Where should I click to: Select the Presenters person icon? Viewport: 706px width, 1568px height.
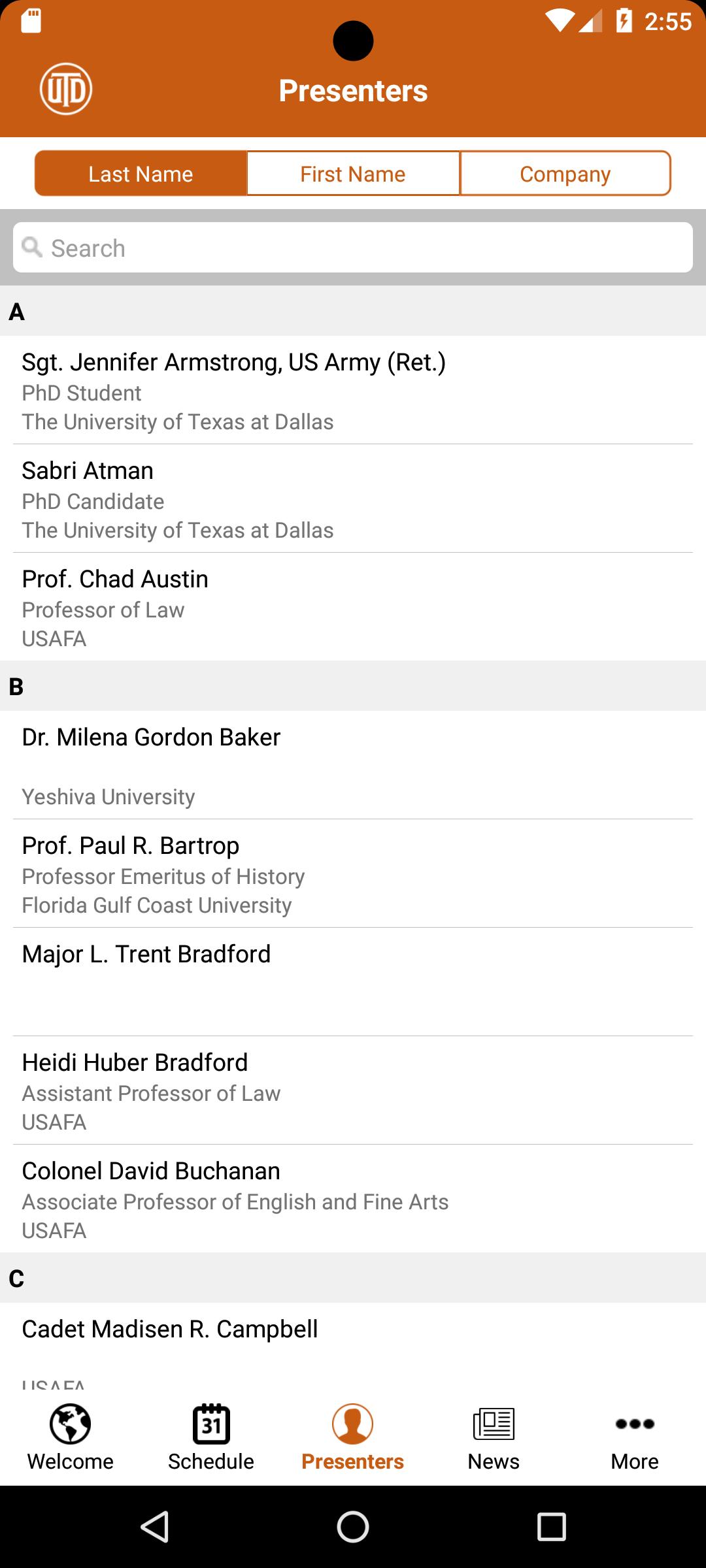352,1424
